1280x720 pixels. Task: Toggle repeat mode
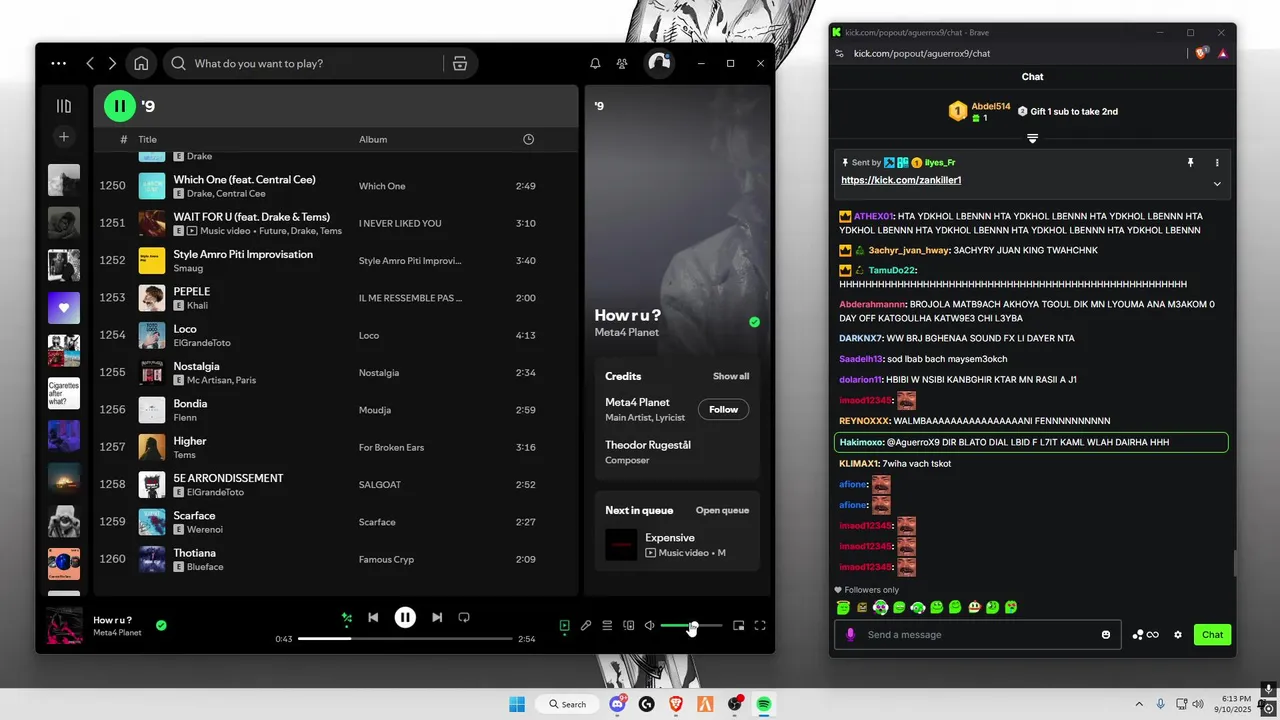(464, 618)
